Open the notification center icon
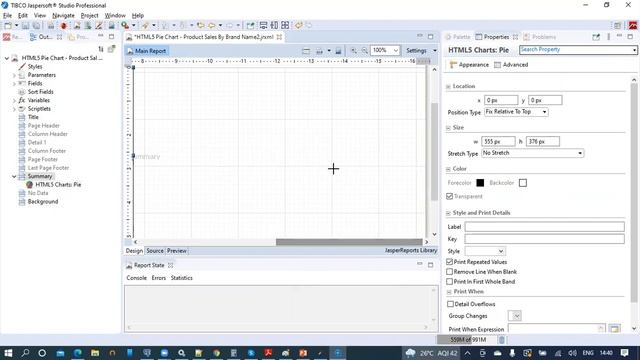 (624, 353)
